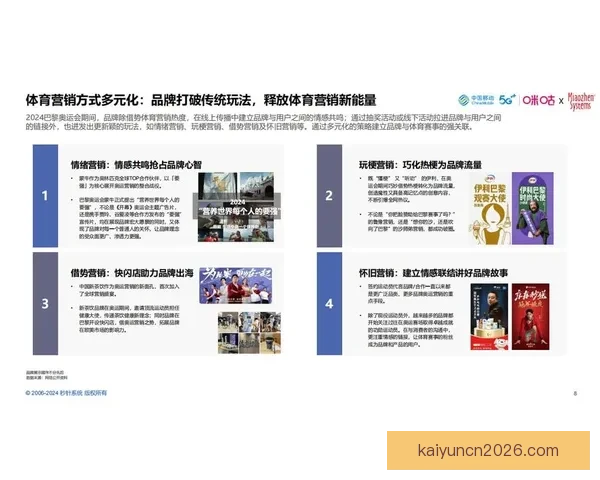Open the blue athletes team banner image
600x480 pixels.
coord(236,286)
